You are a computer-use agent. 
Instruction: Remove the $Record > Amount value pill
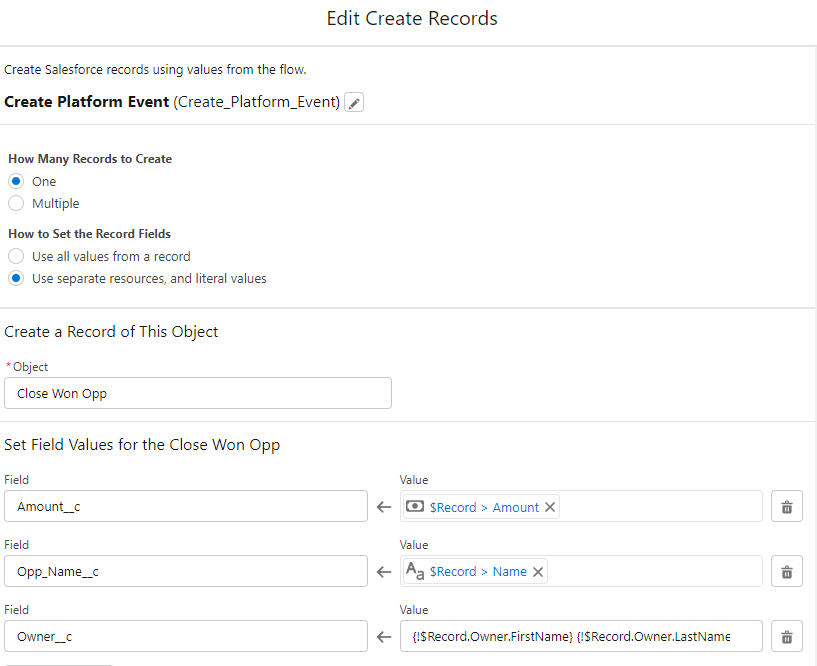549,507
